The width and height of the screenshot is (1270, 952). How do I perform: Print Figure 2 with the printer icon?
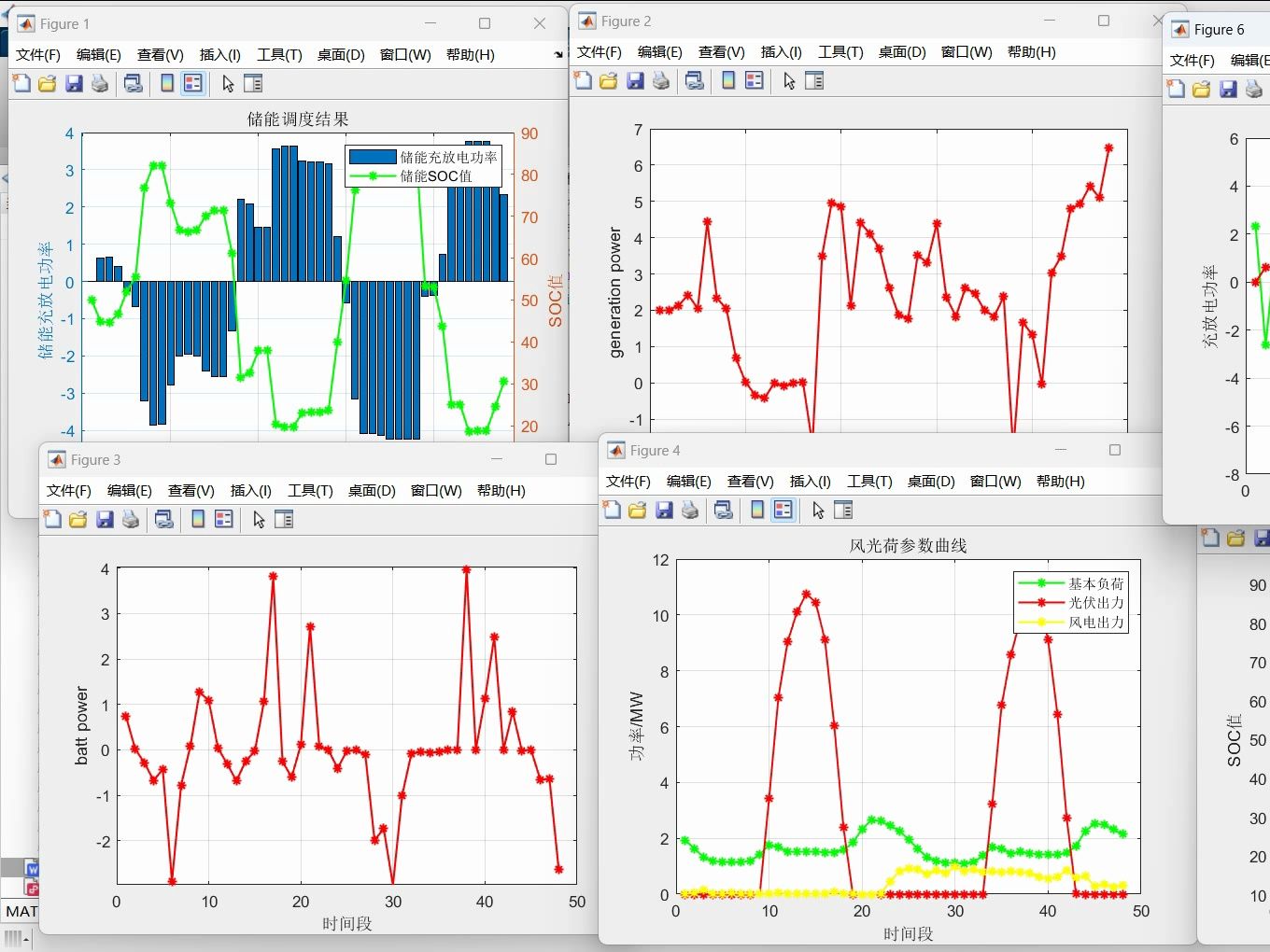pyautogui.click(x=661, y=80)
